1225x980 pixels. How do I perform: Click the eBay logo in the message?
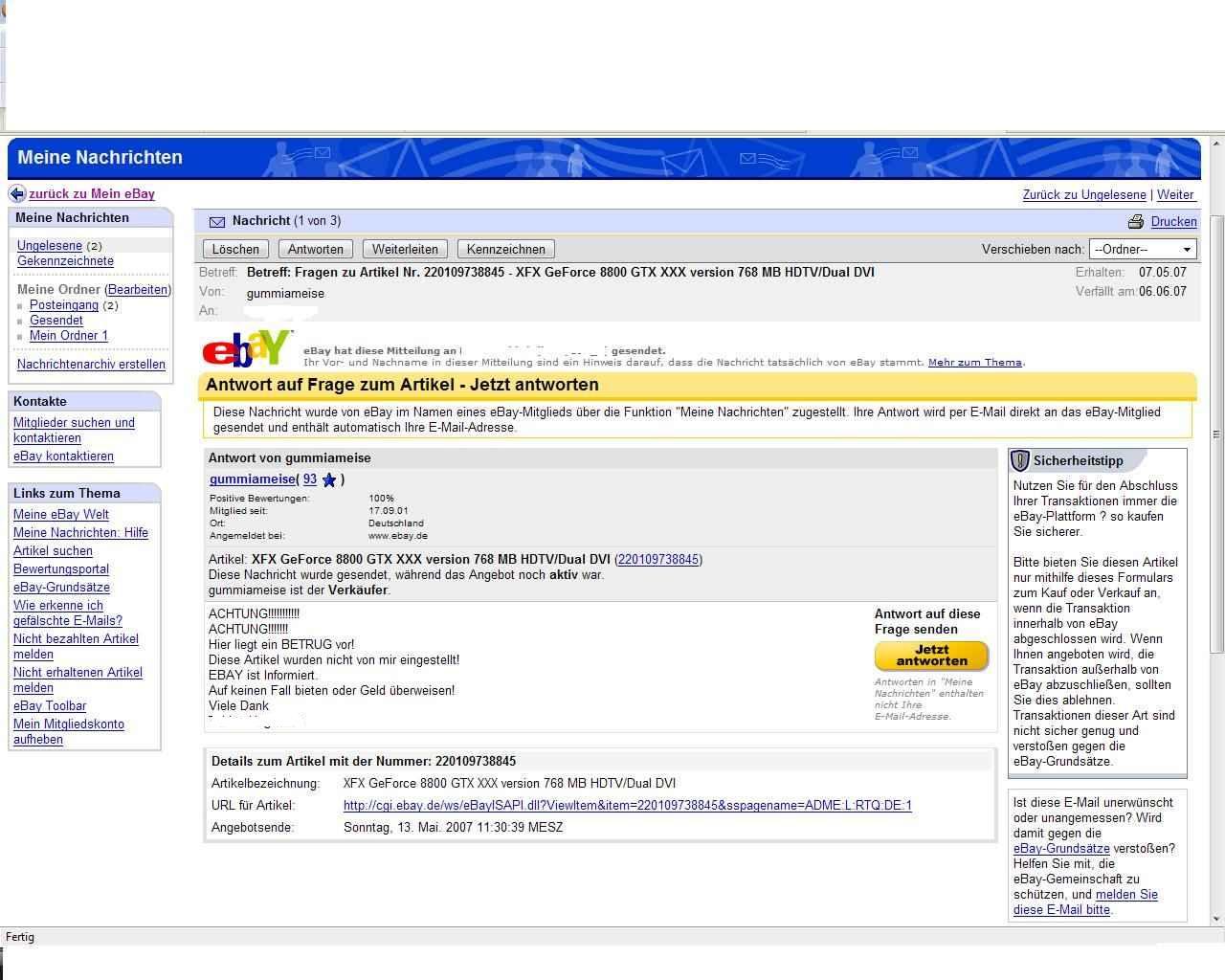[x=247, y=348]
